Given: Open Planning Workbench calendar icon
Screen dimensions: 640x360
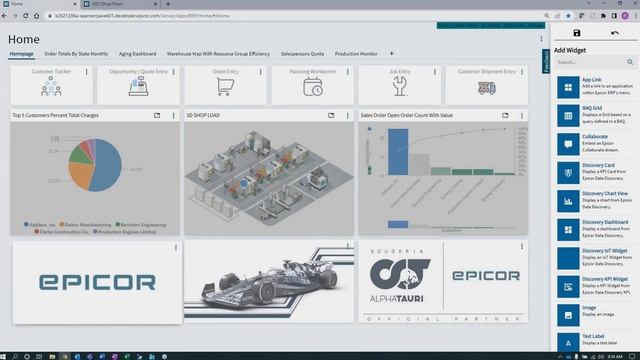Looking at the screenshot, I should (313, 87).
